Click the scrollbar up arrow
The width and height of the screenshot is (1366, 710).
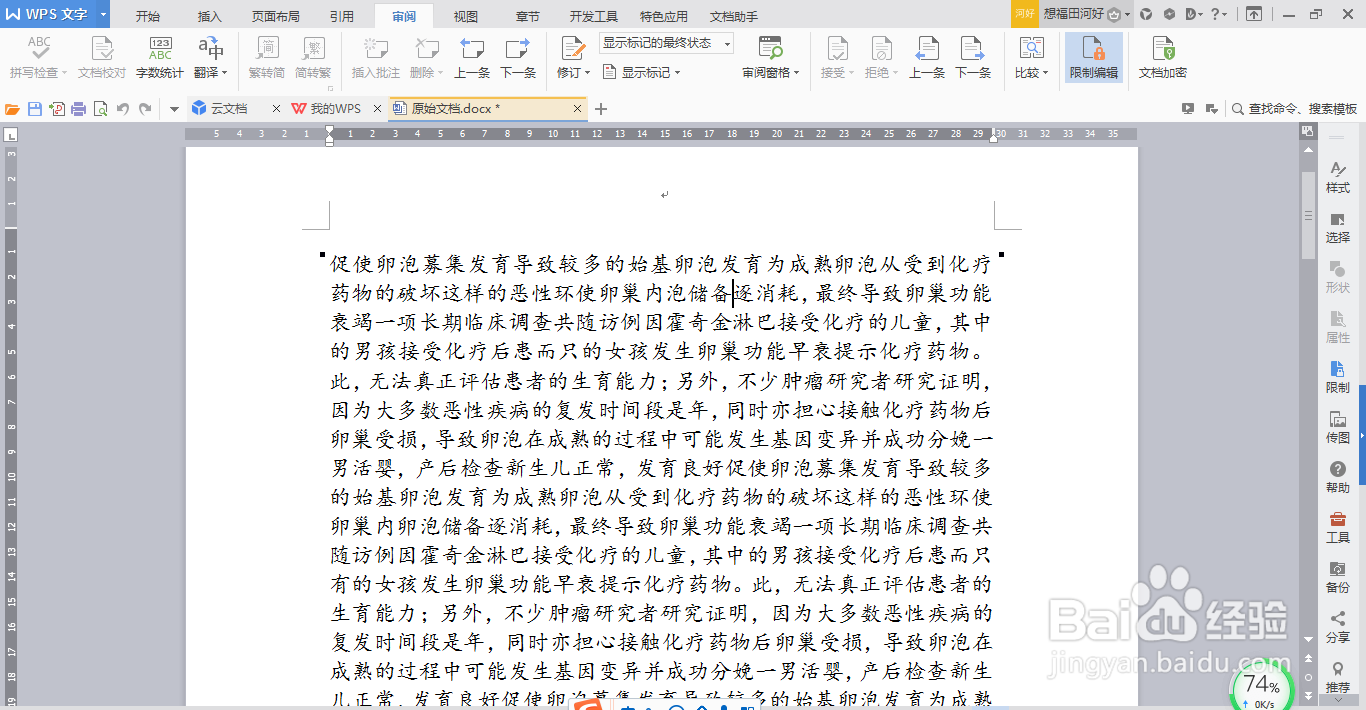pyautogui.click(x=1308, y=149)
